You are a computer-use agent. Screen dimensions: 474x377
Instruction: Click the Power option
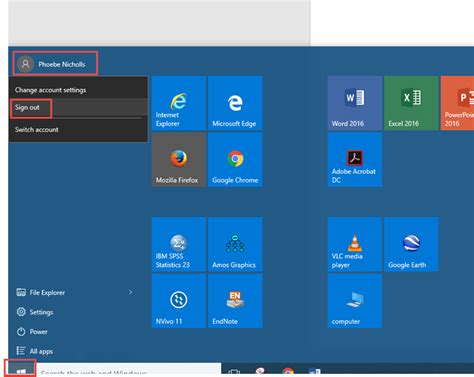pos(32,332)
